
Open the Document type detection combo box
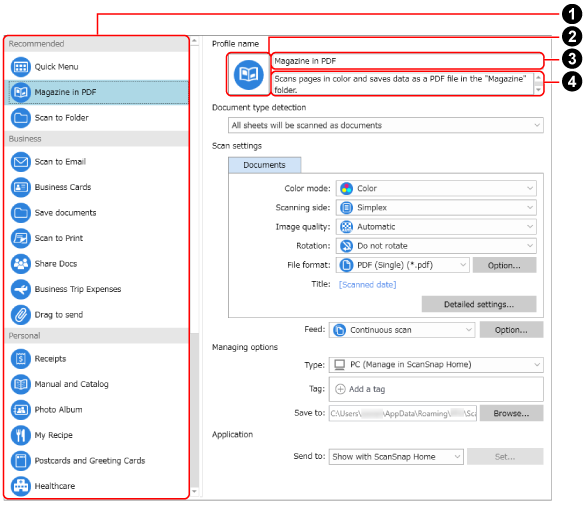tap(385, 125)
